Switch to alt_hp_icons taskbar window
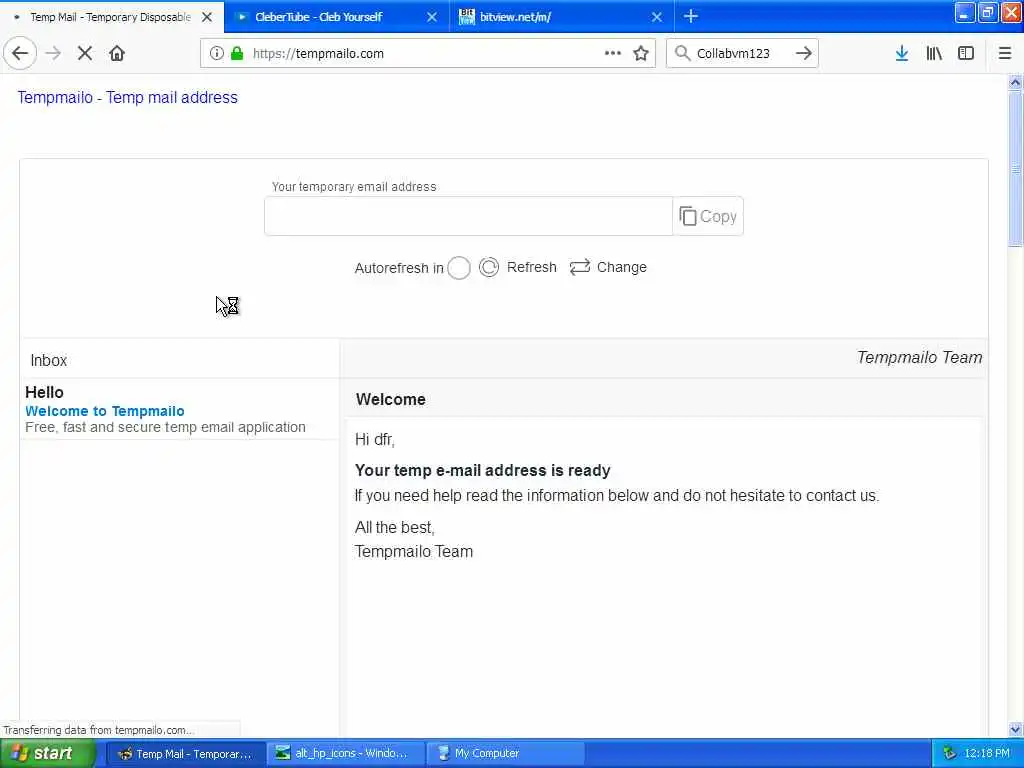The image size is (1024, 768). (x=346, y=754)
